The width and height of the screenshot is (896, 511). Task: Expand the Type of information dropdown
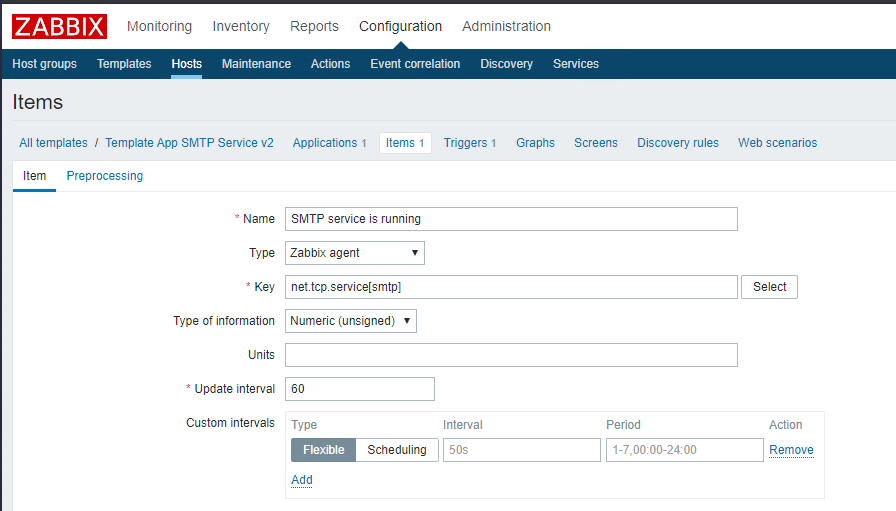[x=351, y=321]
